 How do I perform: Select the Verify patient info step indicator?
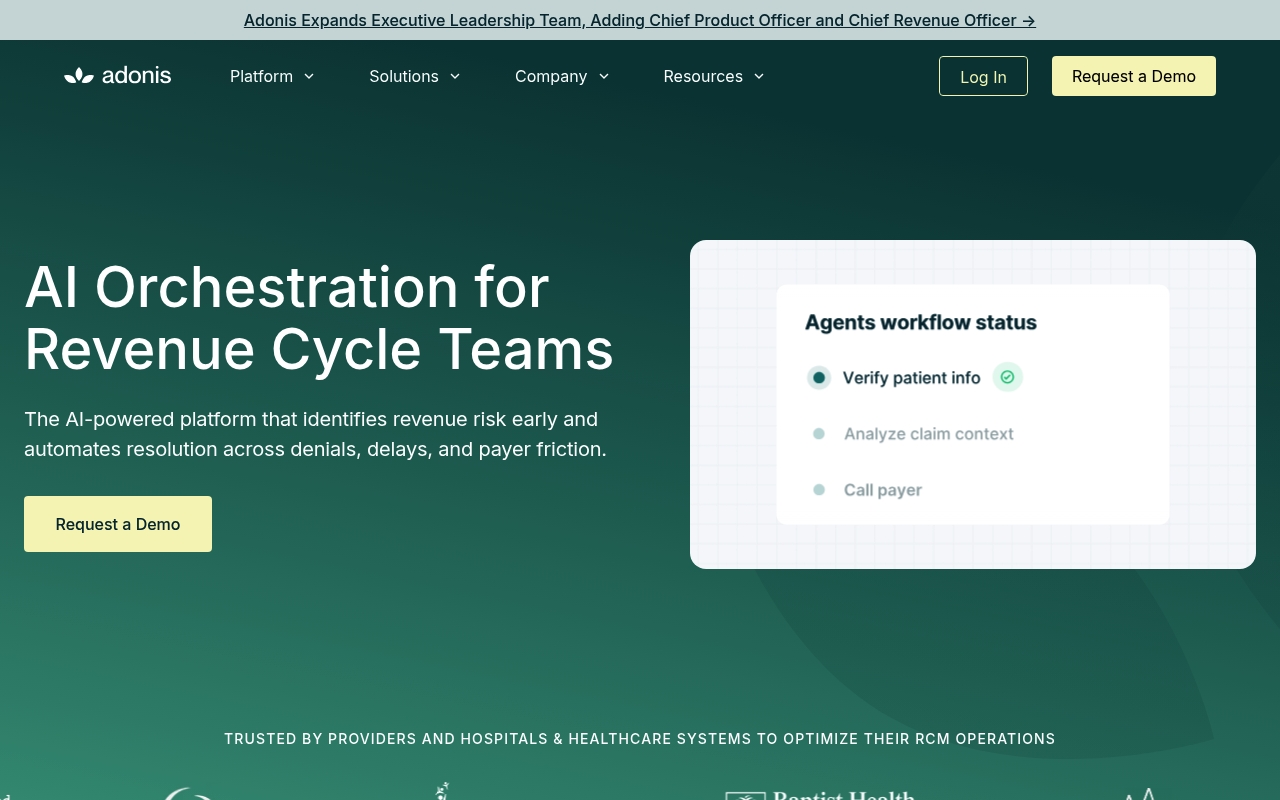819,377
